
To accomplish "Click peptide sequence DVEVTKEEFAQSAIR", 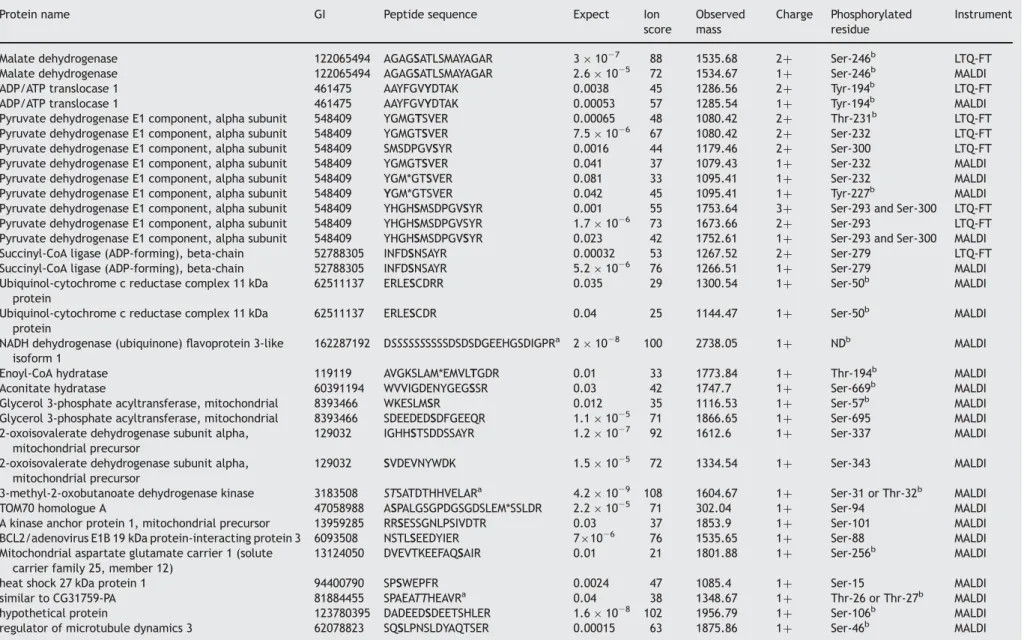I will tap(432, 553).
